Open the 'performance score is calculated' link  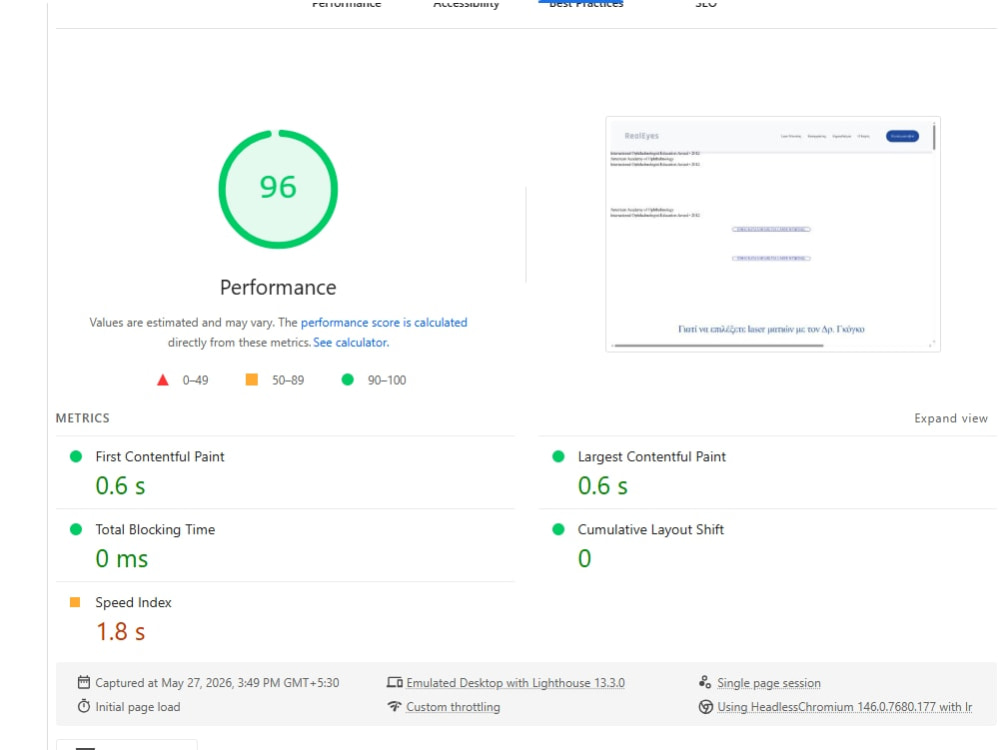point(384,323)
